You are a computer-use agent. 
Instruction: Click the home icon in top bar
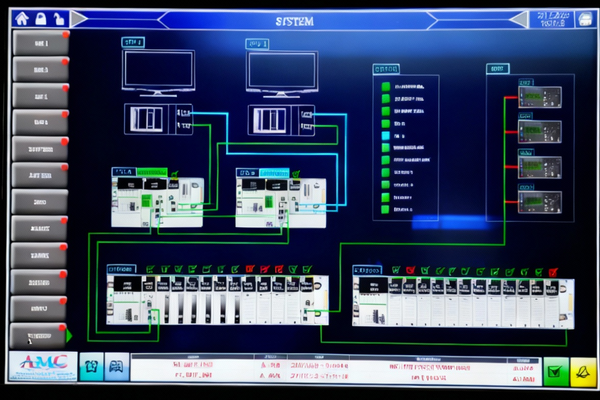20,18
